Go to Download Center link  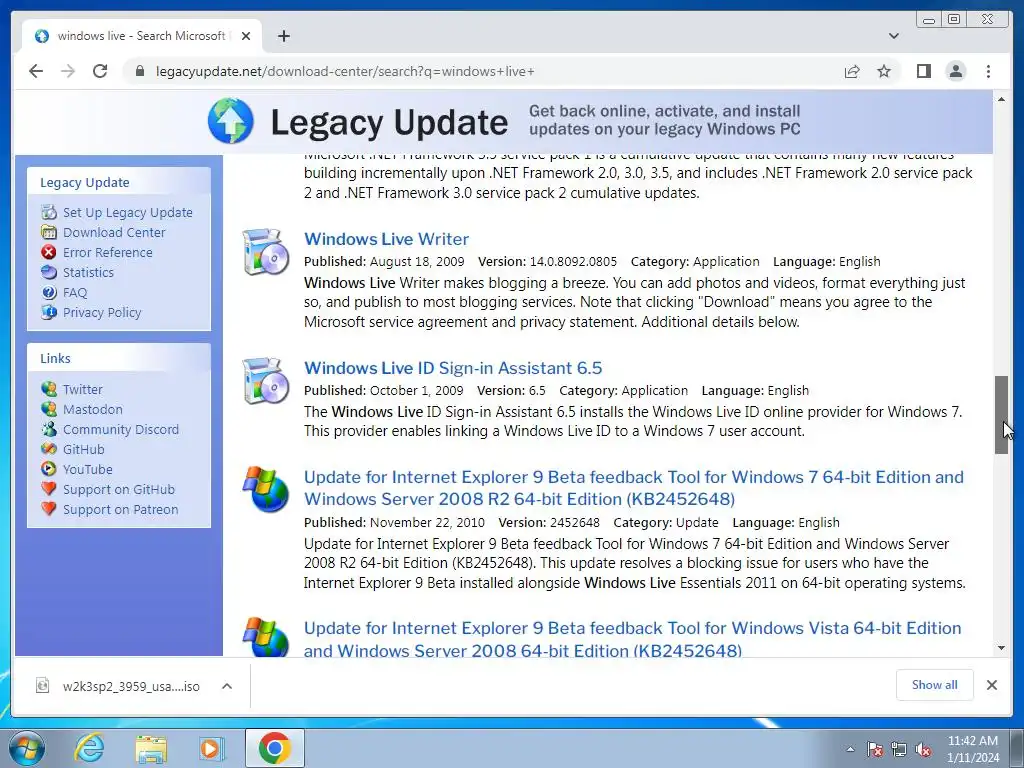(x=114, y=232)
